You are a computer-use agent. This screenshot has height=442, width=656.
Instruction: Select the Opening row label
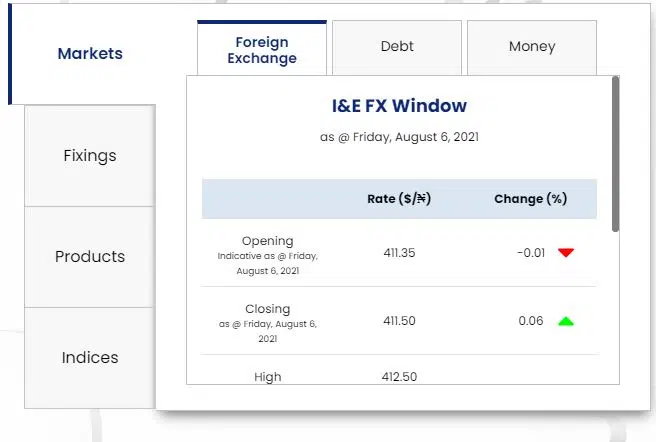pos(268,241)
